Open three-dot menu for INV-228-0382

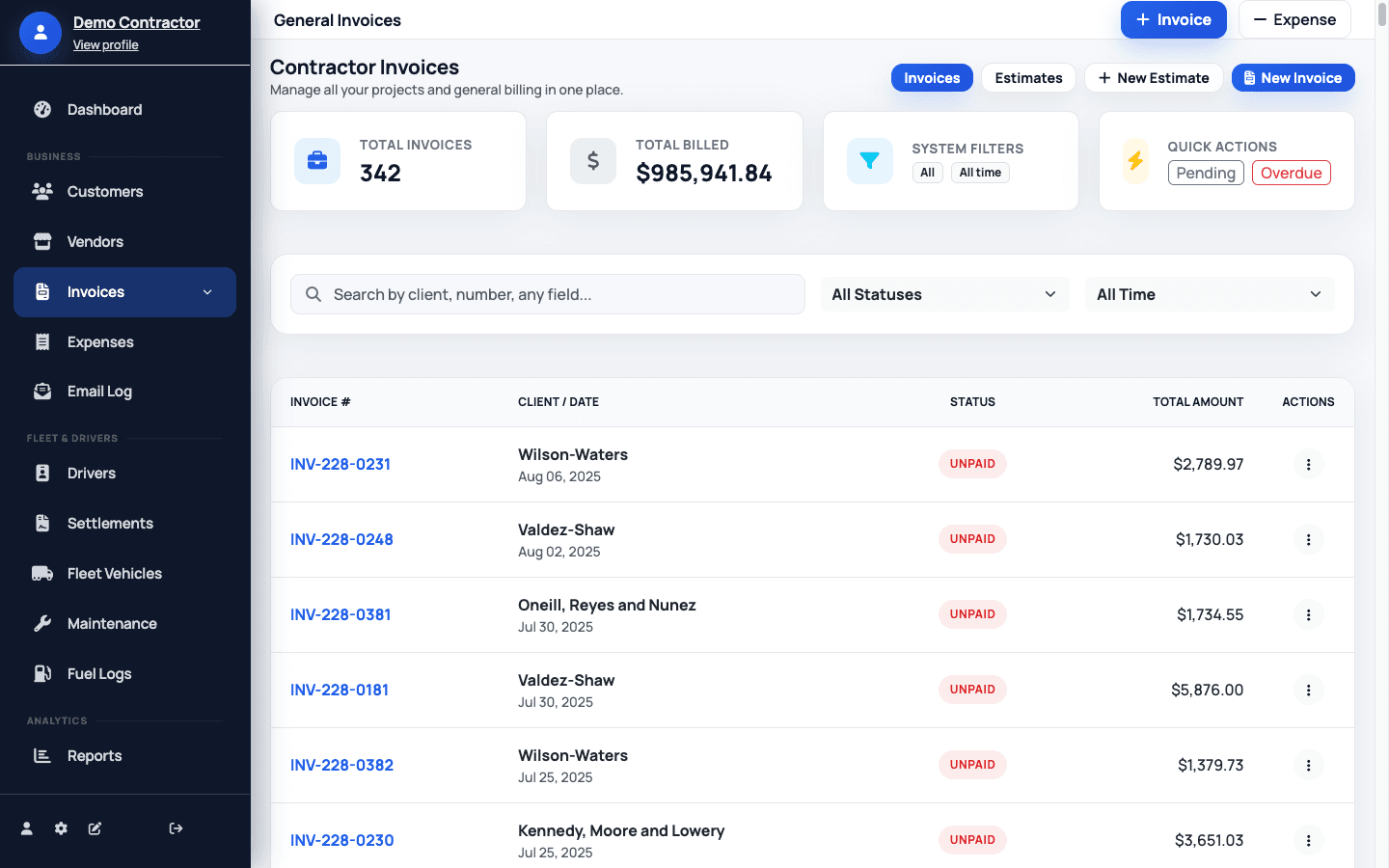point(1308,766)
